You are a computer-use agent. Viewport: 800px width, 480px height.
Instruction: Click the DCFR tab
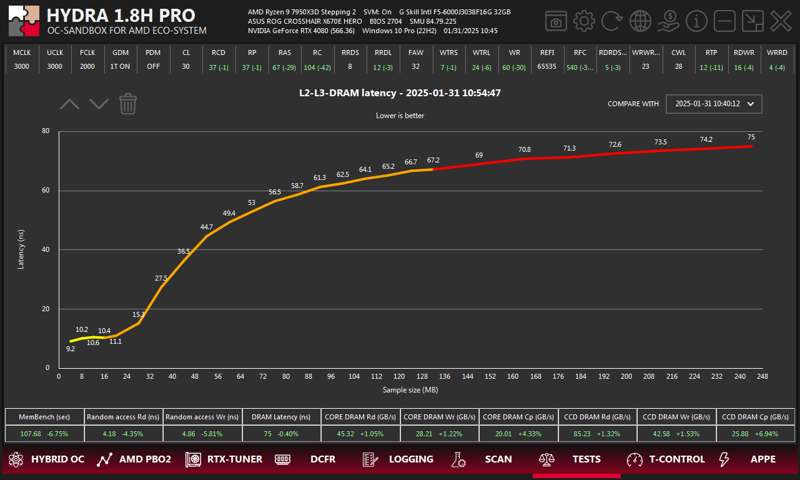coord(311,460)
